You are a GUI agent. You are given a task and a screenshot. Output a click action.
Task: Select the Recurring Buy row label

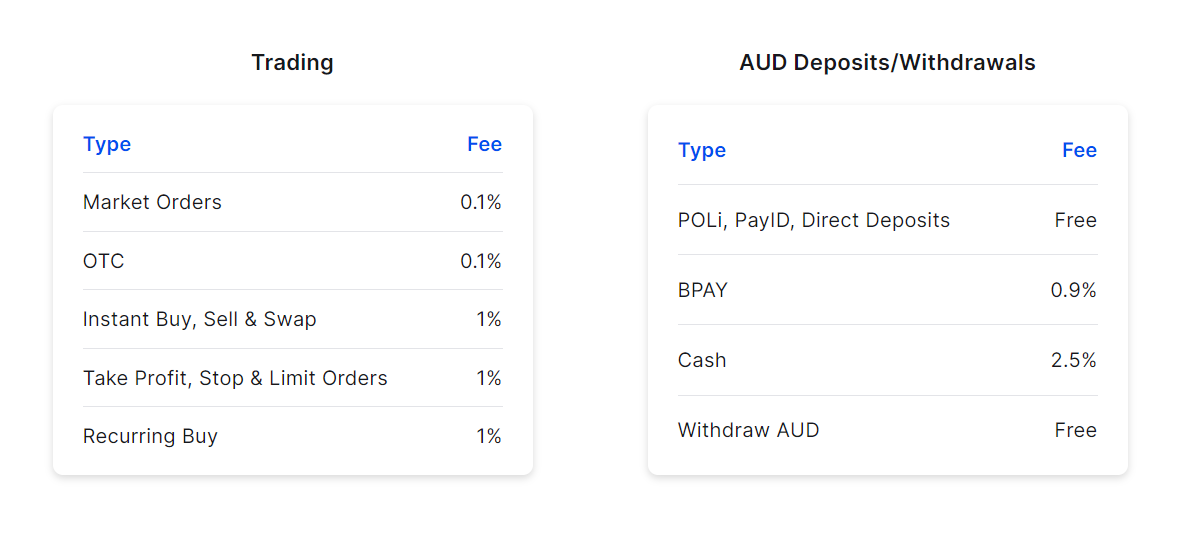tap(150, 436)
